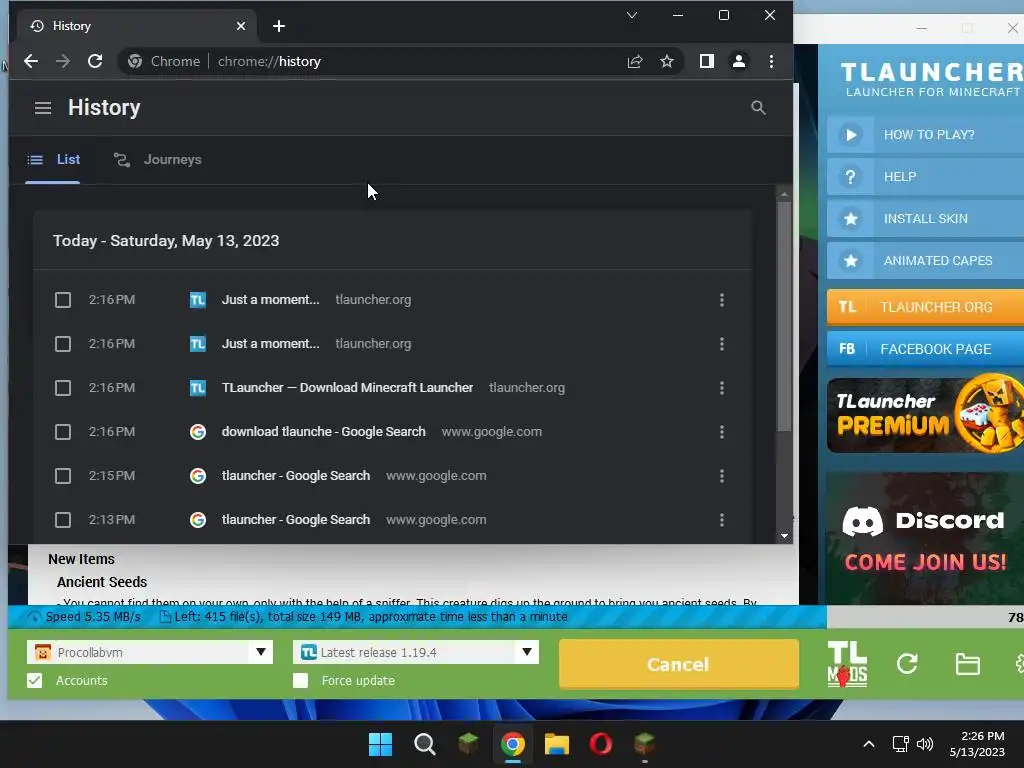Open TLAUNCHER.ORG orange button
Image resolution: width=1024 pixels, height=768 pixels.
point(925,307)
